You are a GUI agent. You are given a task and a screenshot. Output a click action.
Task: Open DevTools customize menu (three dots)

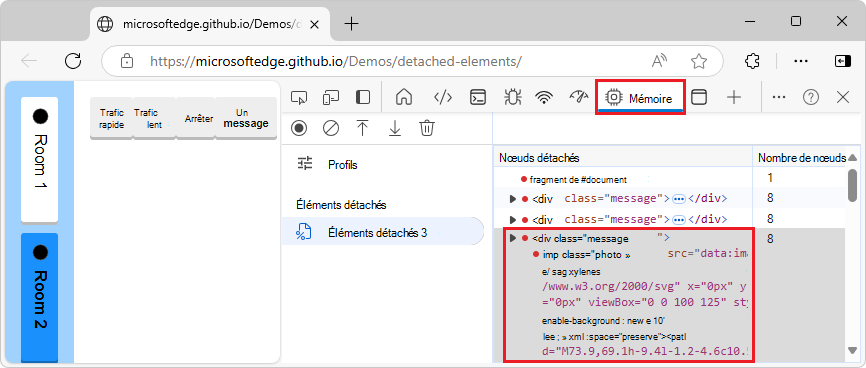pos(779,98)
